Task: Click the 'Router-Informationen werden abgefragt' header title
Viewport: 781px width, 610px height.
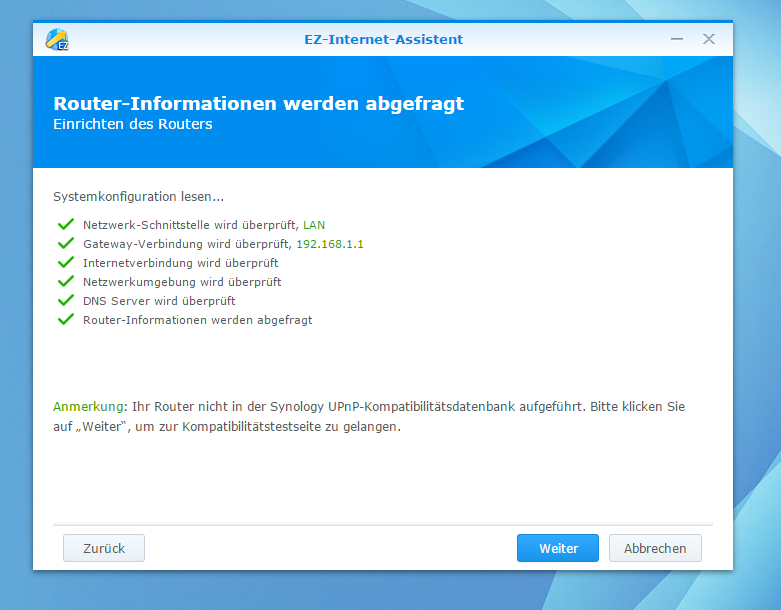Action: 259,103
